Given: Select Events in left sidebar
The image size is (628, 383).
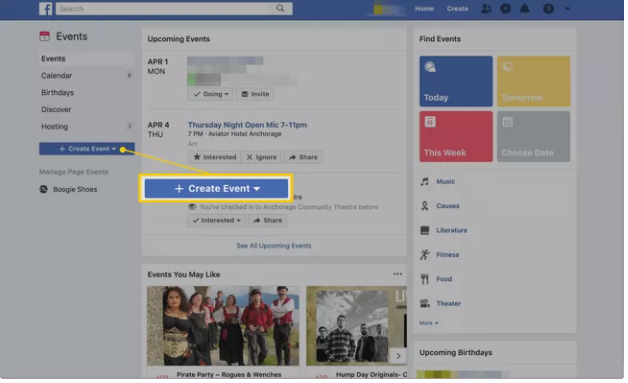Looking at the screenshot, I should tap(86, 58).
